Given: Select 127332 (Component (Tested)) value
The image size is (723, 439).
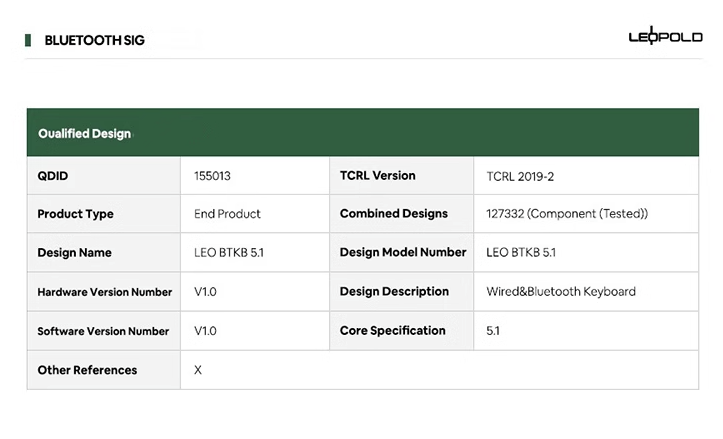Looking at the screenshot, I should (567, 214).
